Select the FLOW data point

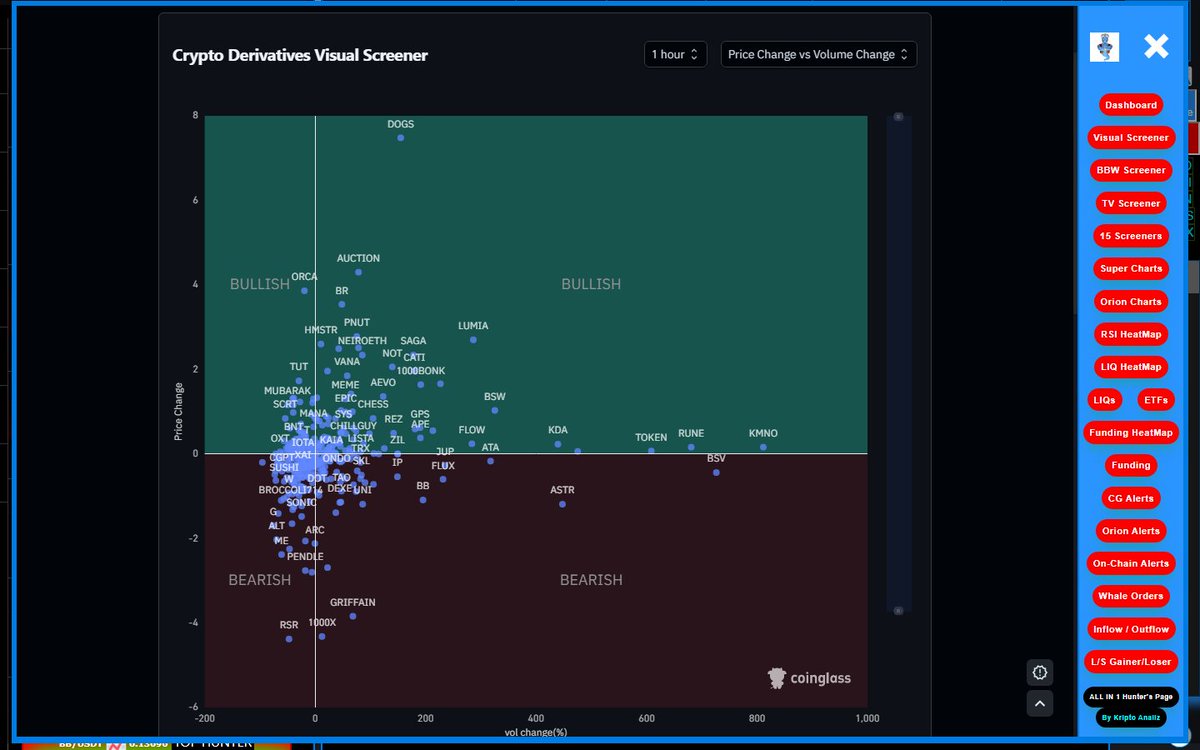tap(472, 444)
